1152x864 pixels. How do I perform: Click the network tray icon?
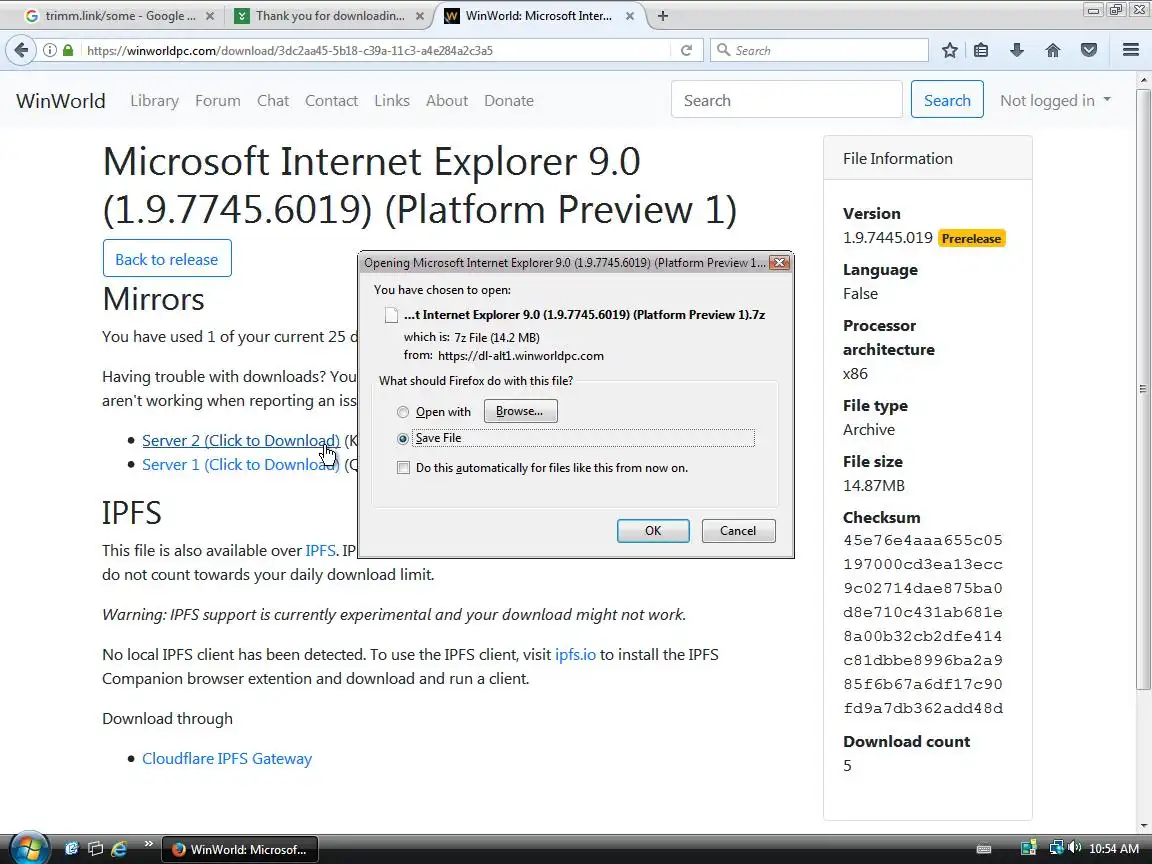[x=1056, y=848]
